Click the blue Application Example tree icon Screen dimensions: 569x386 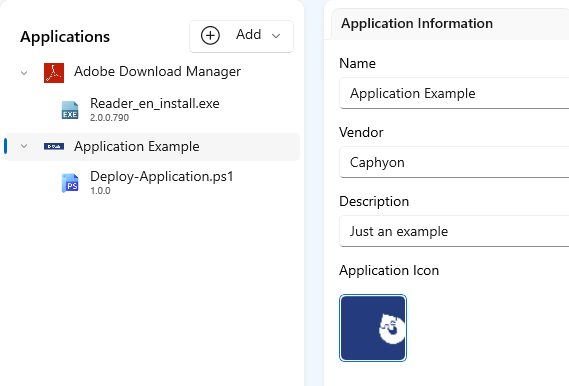(54, 147)
